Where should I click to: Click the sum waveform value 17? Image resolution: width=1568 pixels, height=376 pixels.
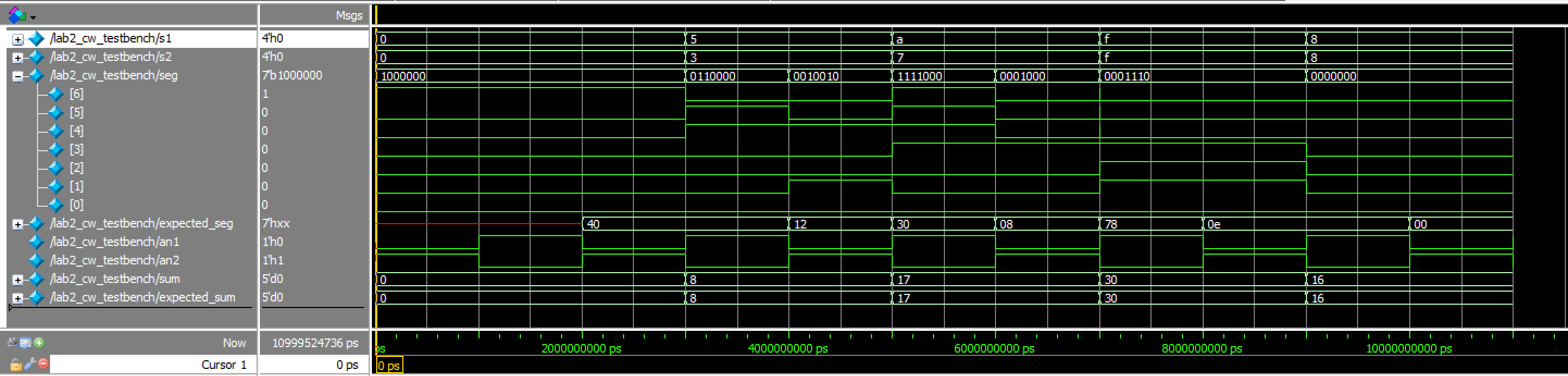[x=903, y=280]
